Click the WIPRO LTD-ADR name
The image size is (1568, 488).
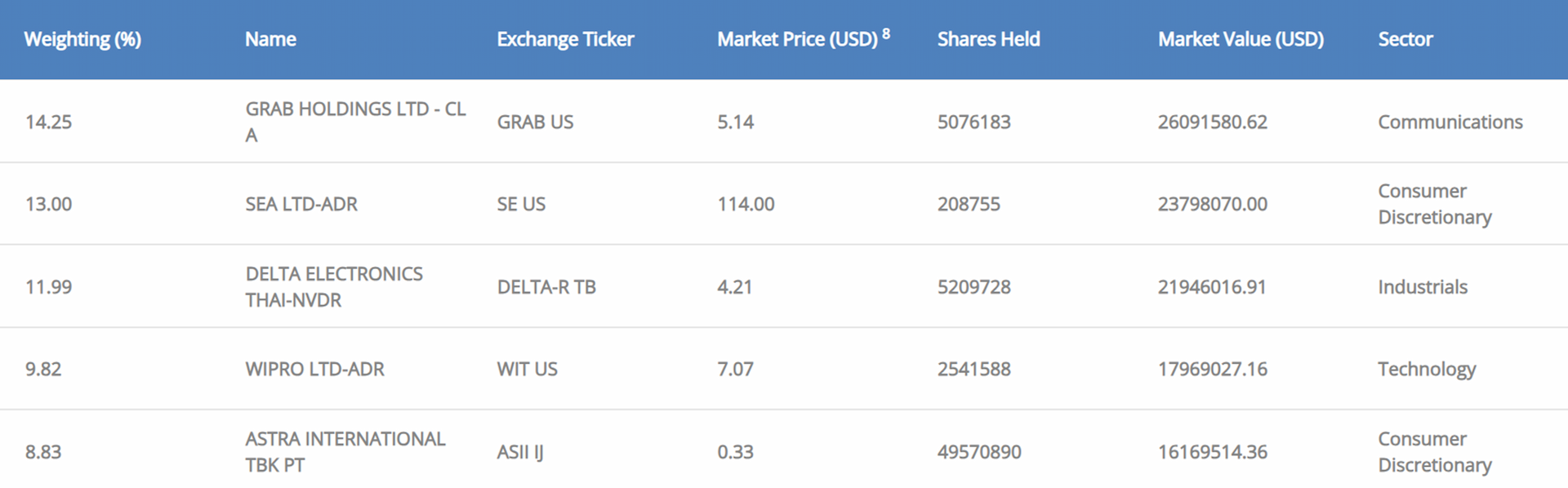[314, 369]
